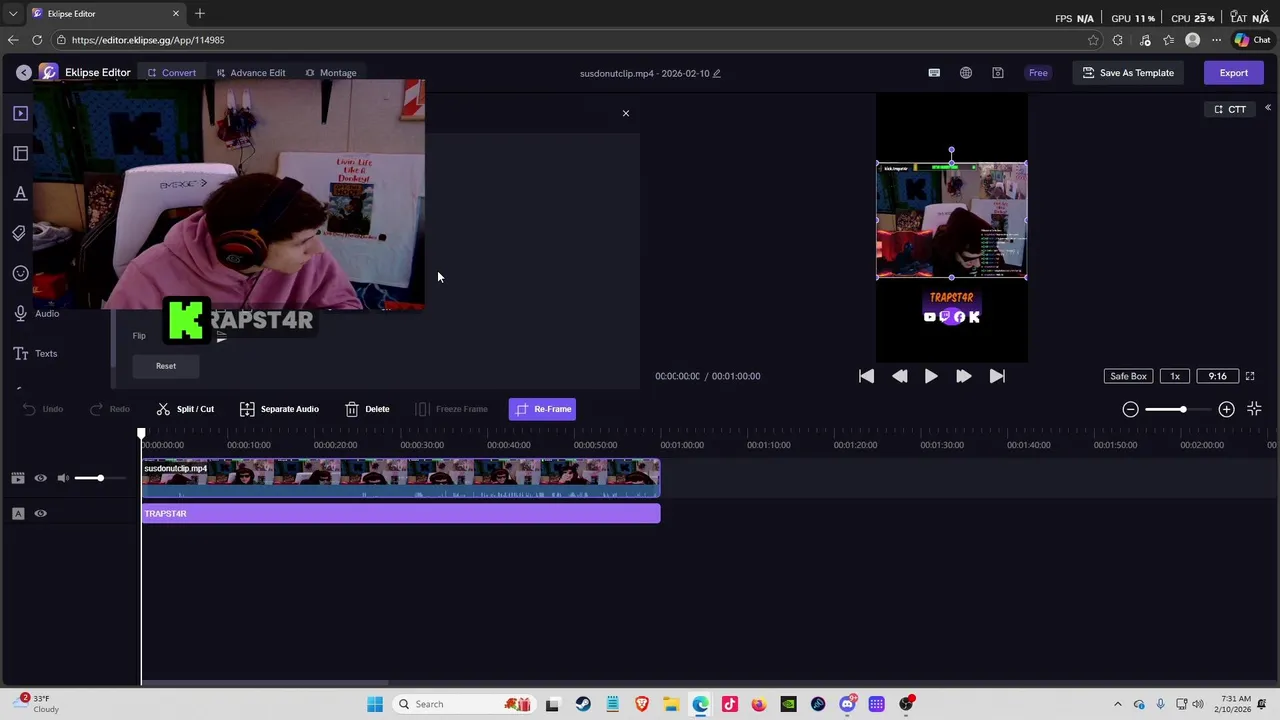Image resolution: width=1280 pixels, height=720 pixels.
Task: Enter fullscreen preview mode
Action: point(1250,376)
